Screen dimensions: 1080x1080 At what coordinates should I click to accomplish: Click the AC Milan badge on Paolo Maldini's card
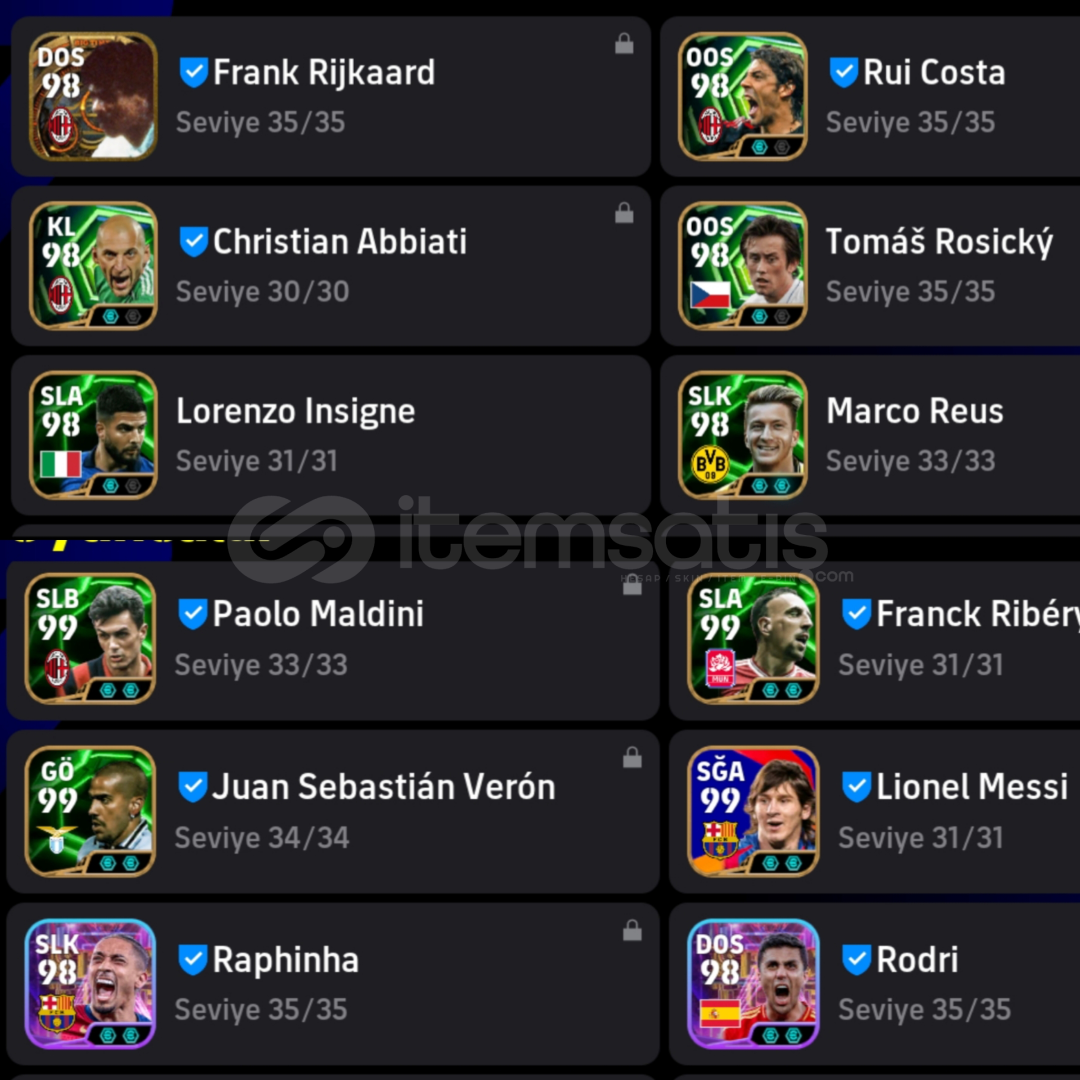(x=56, y=669)
